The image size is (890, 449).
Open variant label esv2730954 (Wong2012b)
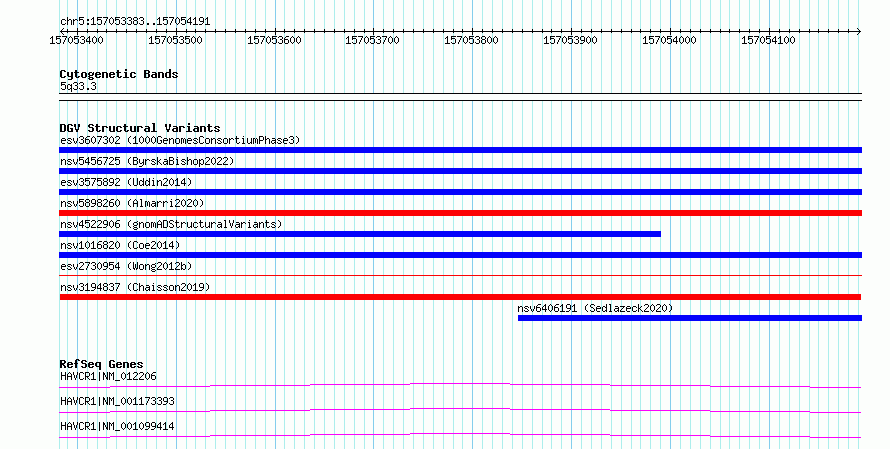[x=126, y=266]
